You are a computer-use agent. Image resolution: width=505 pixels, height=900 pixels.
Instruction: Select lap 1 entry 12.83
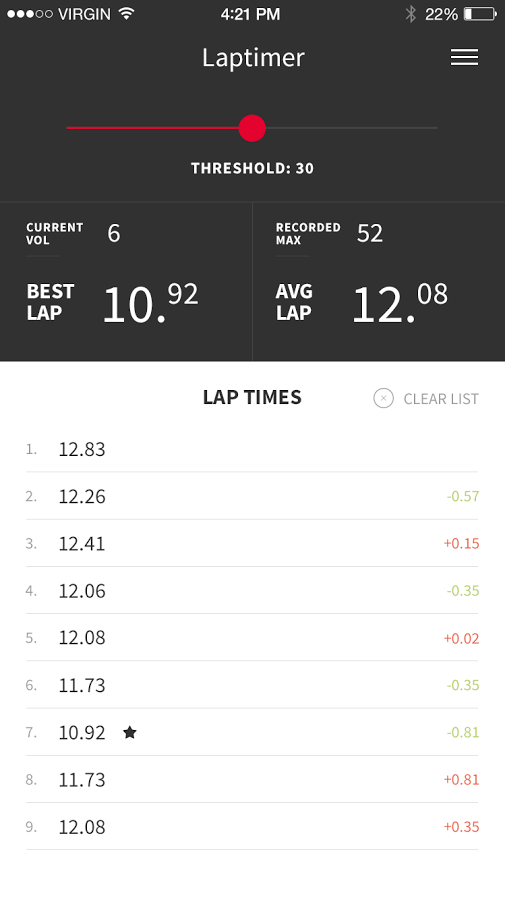pos(252,449)
